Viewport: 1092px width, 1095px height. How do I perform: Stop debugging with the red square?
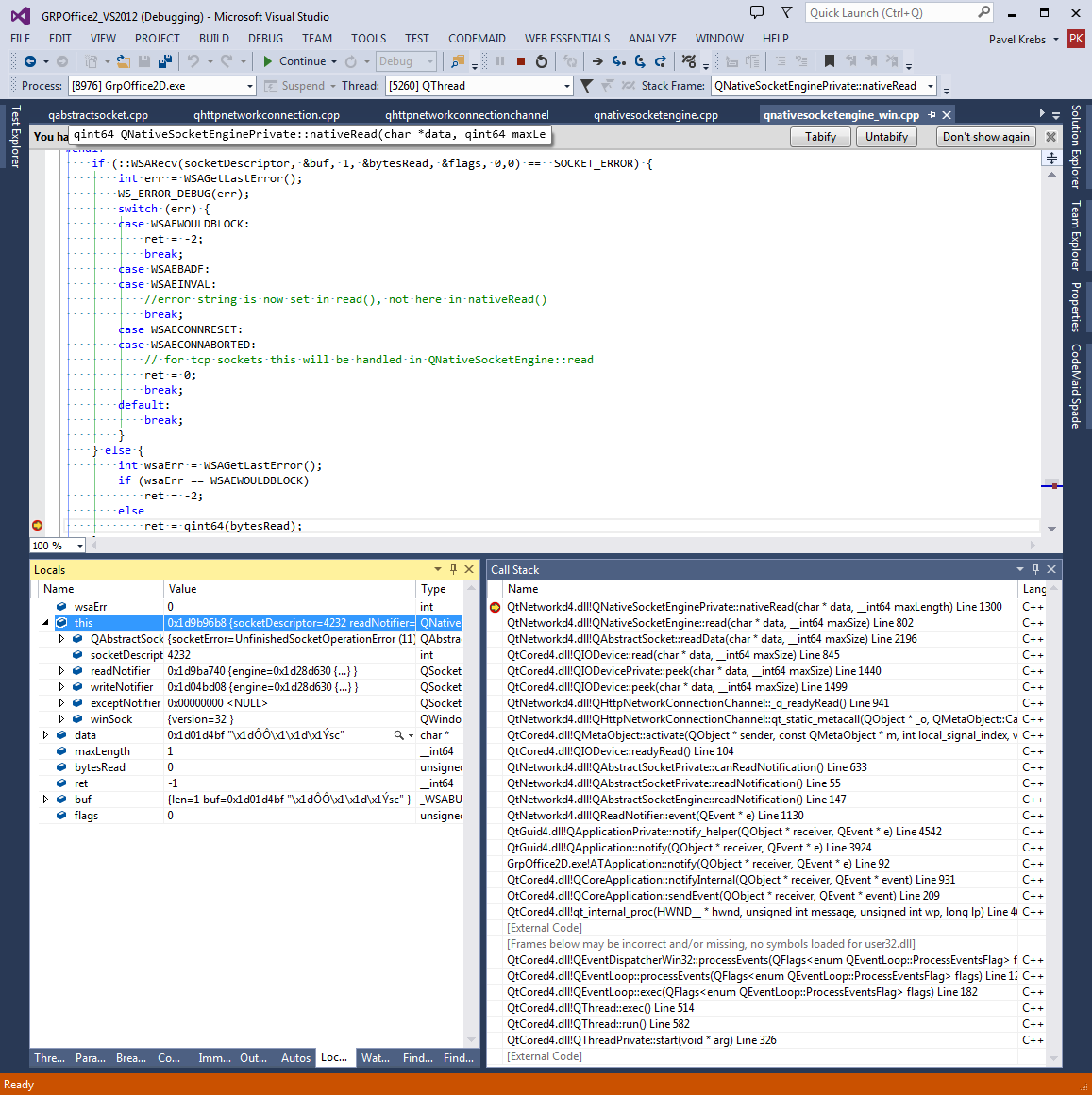[x=520, y=61]
